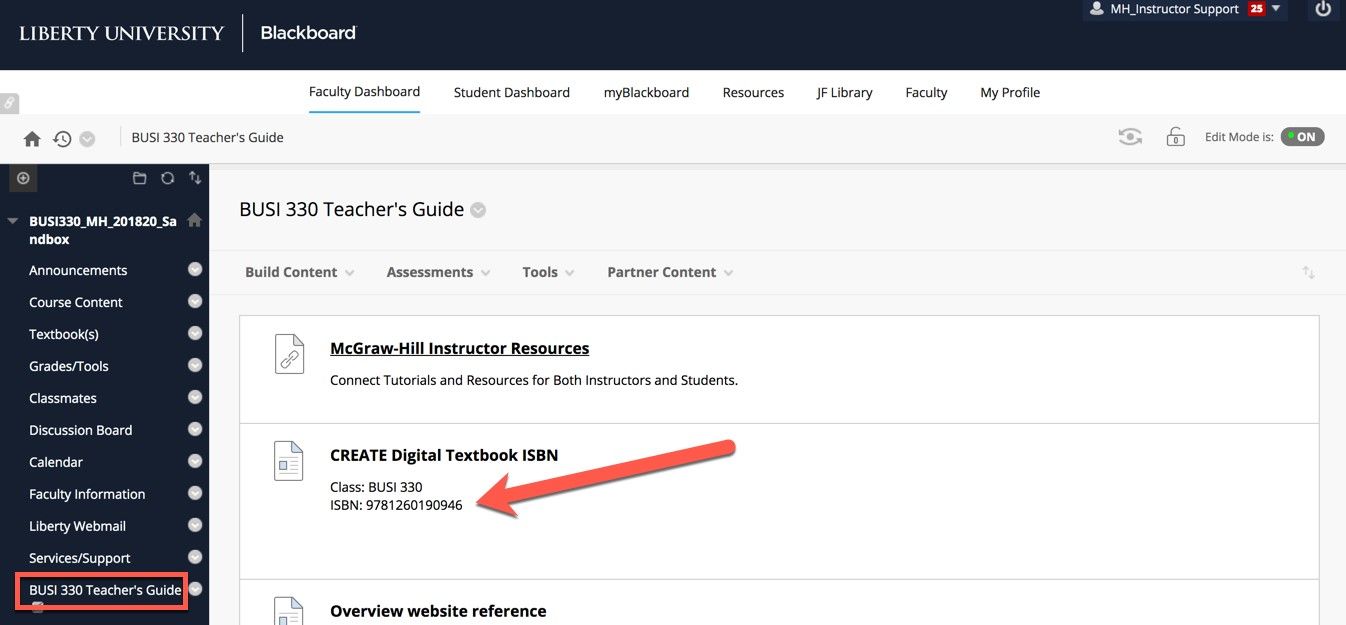Screen dimensions: 1346x625
Task: Add a menu item with plus icon
Action: point(23,178)
